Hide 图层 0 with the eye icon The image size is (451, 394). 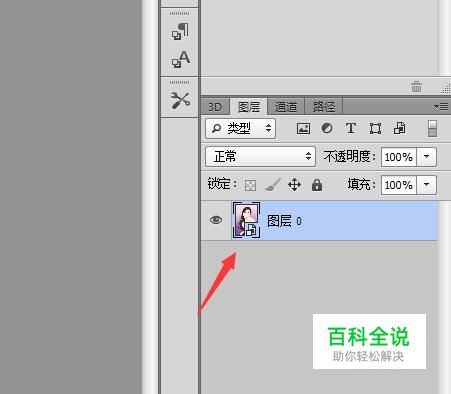216,220
